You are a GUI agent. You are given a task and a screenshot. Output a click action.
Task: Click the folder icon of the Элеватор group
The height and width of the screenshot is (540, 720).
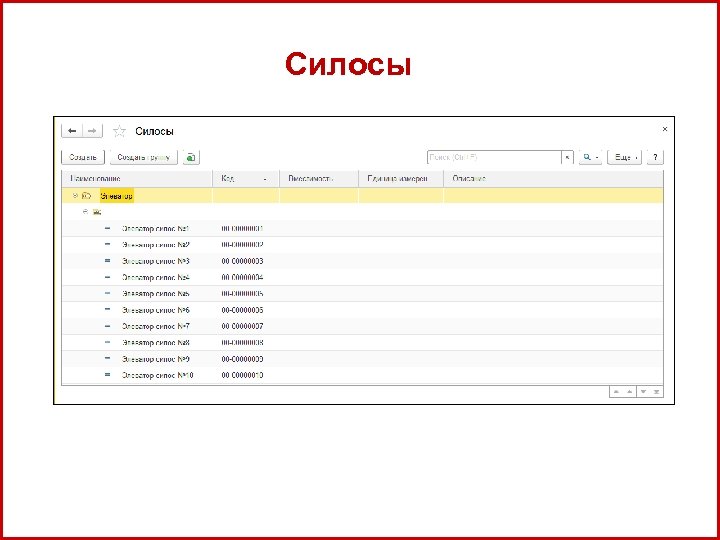(x=86, y=196)
